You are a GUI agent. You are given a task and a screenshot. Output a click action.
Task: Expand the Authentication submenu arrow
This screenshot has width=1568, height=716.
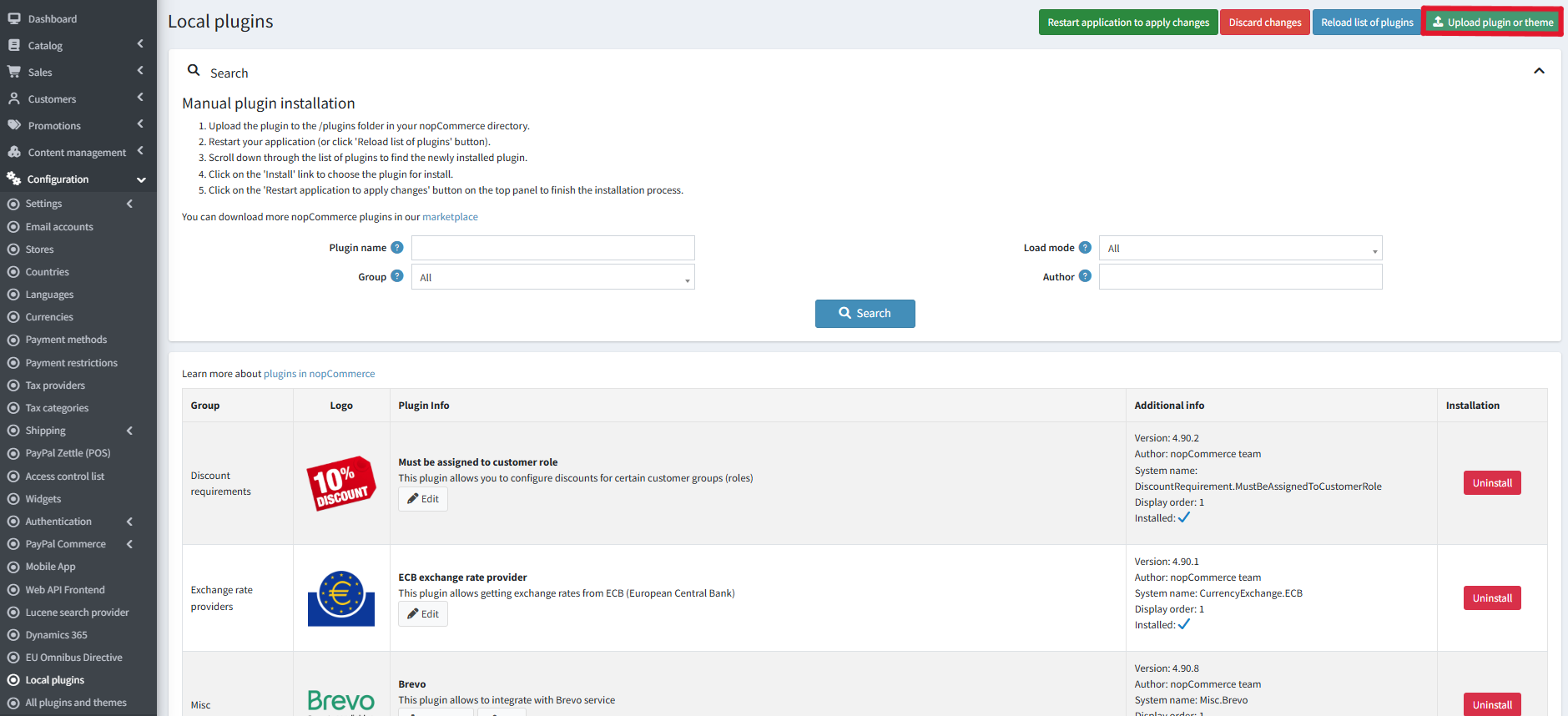(129, 522)
